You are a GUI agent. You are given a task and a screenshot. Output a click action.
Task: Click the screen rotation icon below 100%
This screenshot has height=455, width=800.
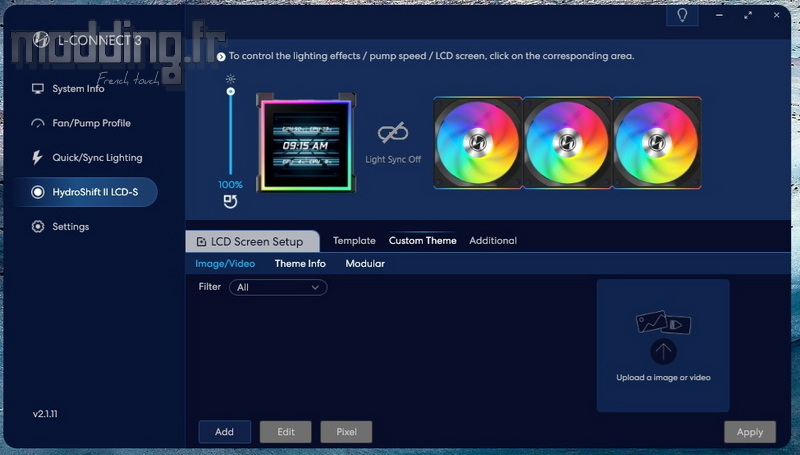point(230,204)
